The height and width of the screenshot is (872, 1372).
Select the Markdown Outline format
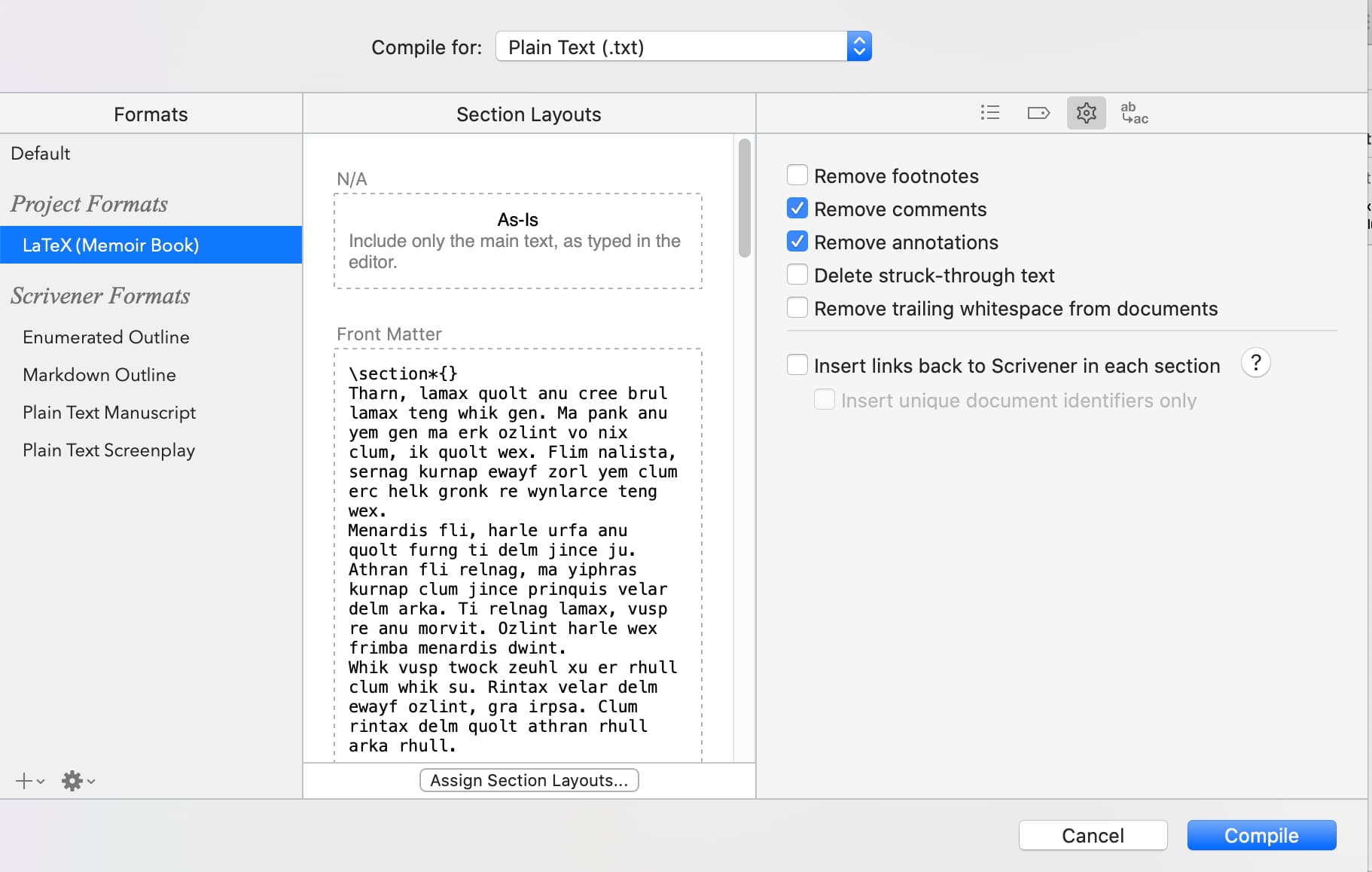[x=99, y=375]
